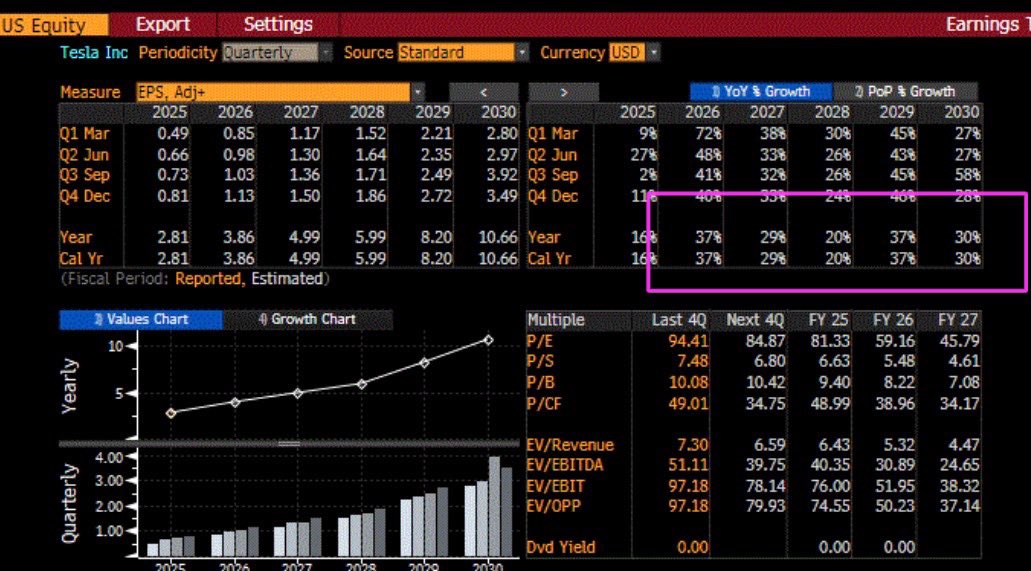The height and width of the screenshot is (571, 1031).
Task: Click tallest 2030 quarterly bar
Action: click(494, 507)
